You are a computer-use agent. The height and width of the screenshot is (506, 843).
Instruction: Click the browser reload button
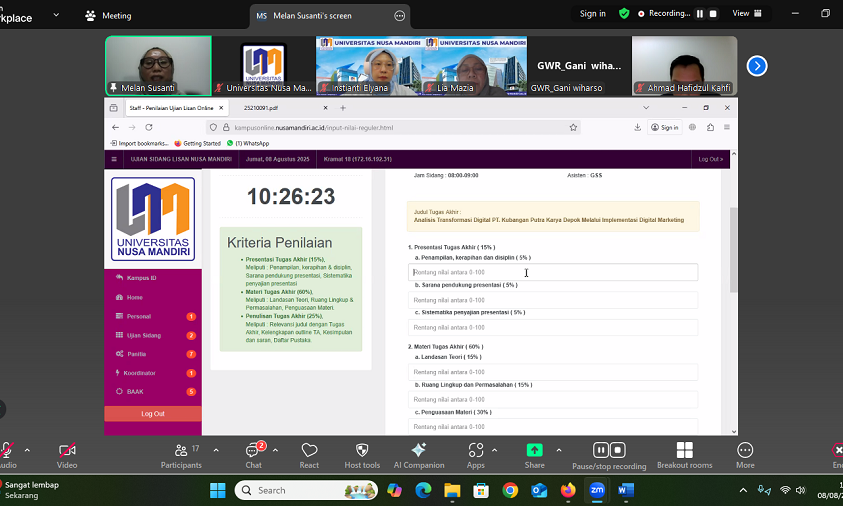pos(149,127)
